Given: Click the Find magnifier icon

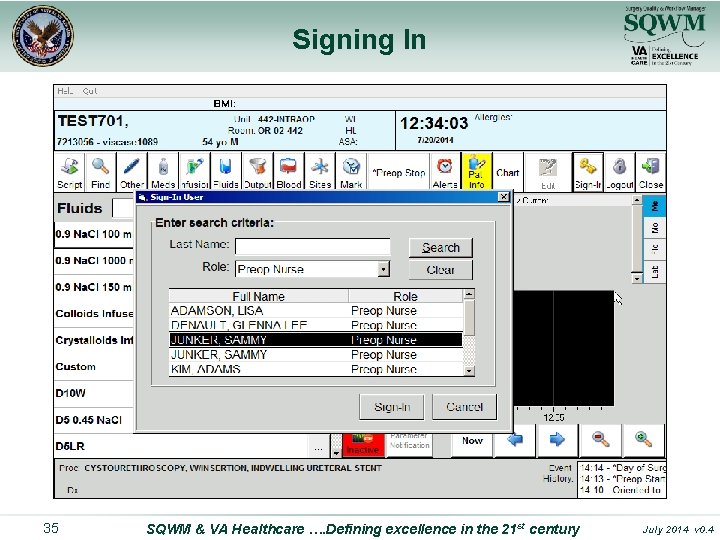Looking at the screenshot, I should click(100, 172).
